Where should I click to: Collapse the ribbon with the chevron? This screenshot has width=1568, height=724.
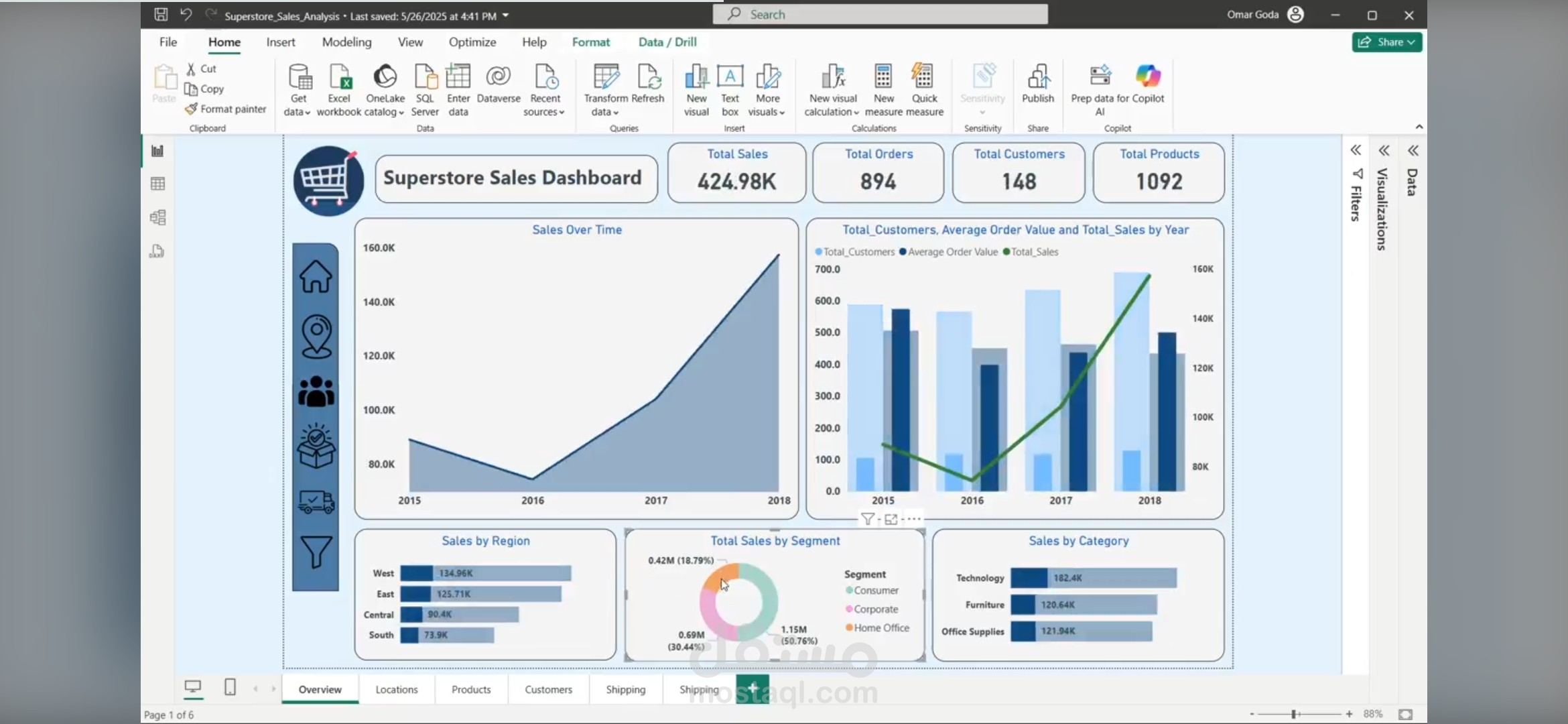tap(1419, 127)
